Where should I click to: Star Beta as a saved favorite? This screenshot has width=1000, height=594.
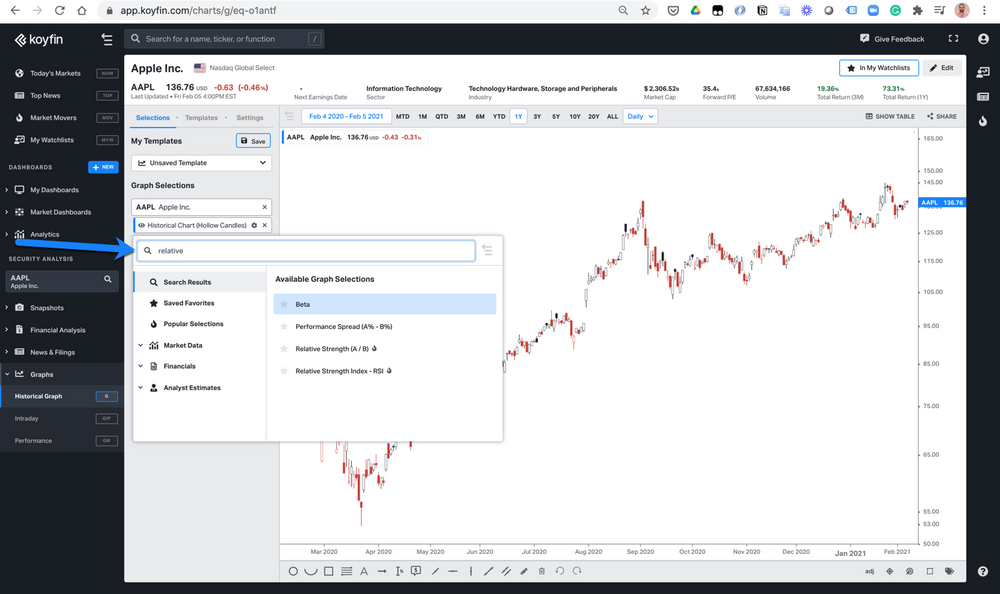coord(285,304)
